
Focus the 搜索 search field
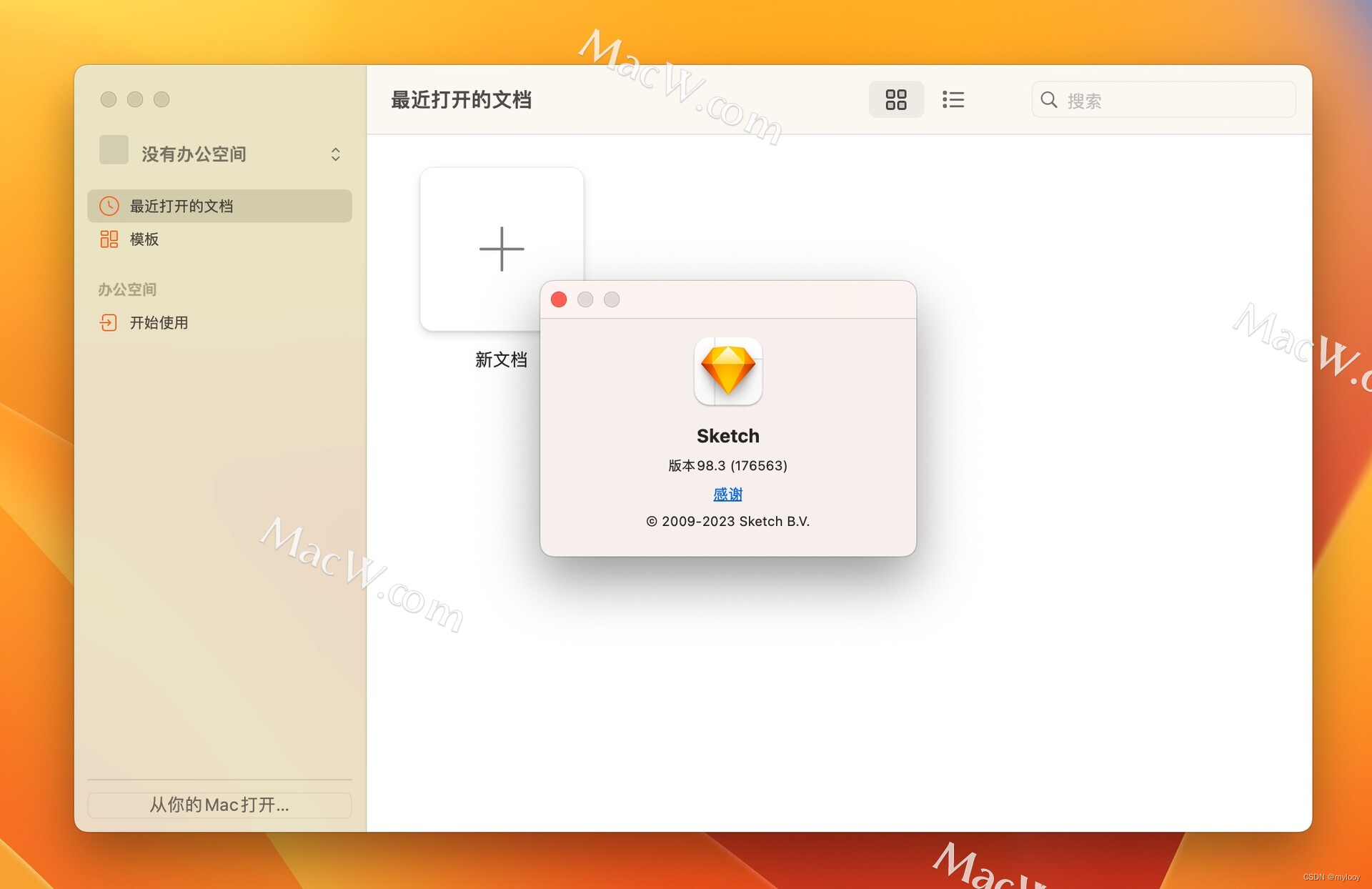click(1163, 100)
